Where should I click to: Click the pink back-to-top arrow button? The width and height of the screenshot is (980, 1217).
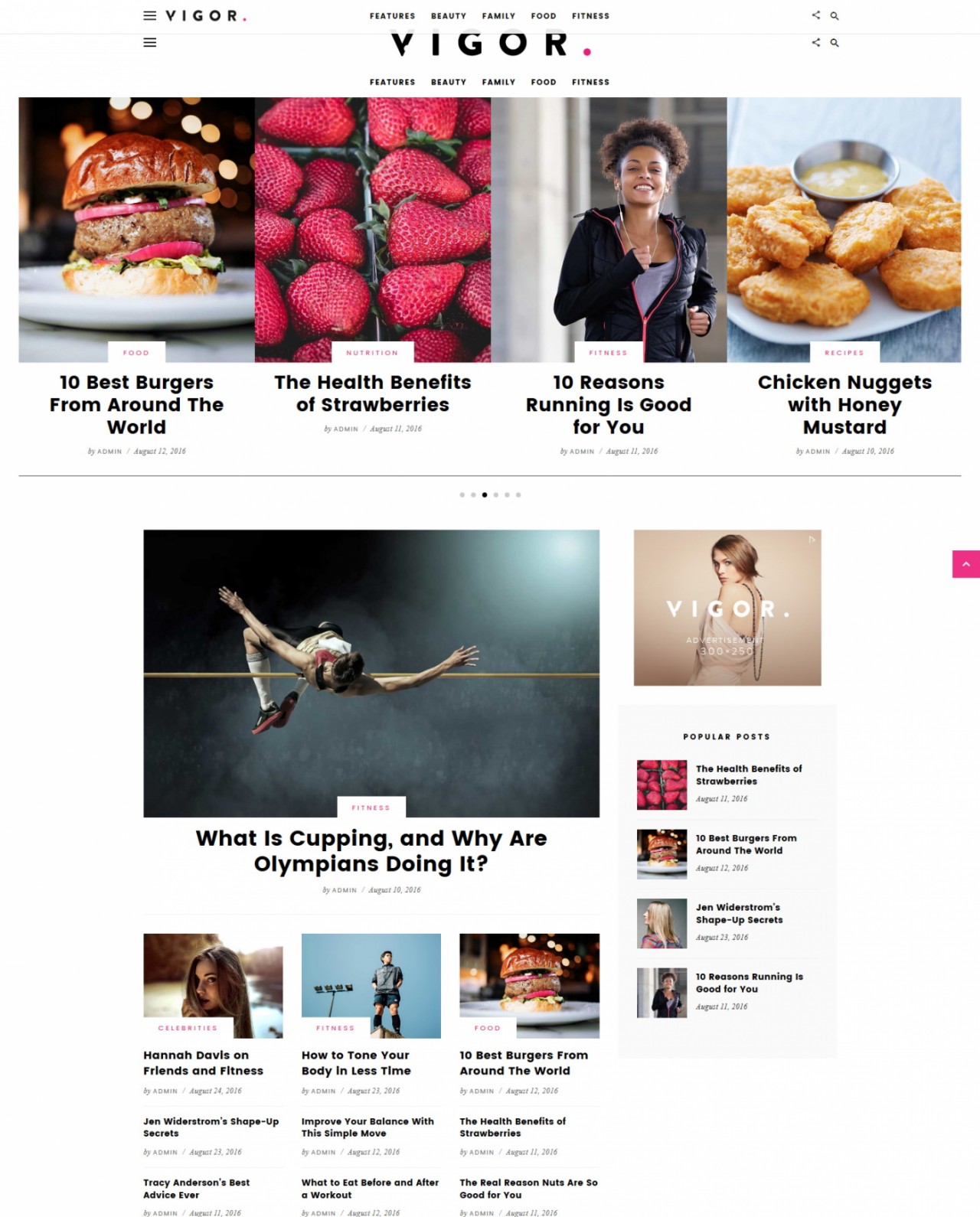coord(966,564)
